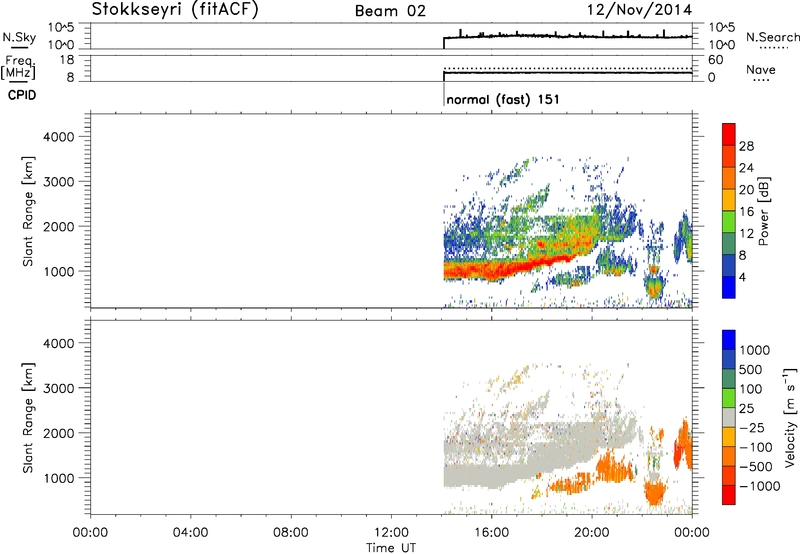Click the 28 value on power scale
Image resolution: width=800 pixels, height=554 pixels.
746,146
